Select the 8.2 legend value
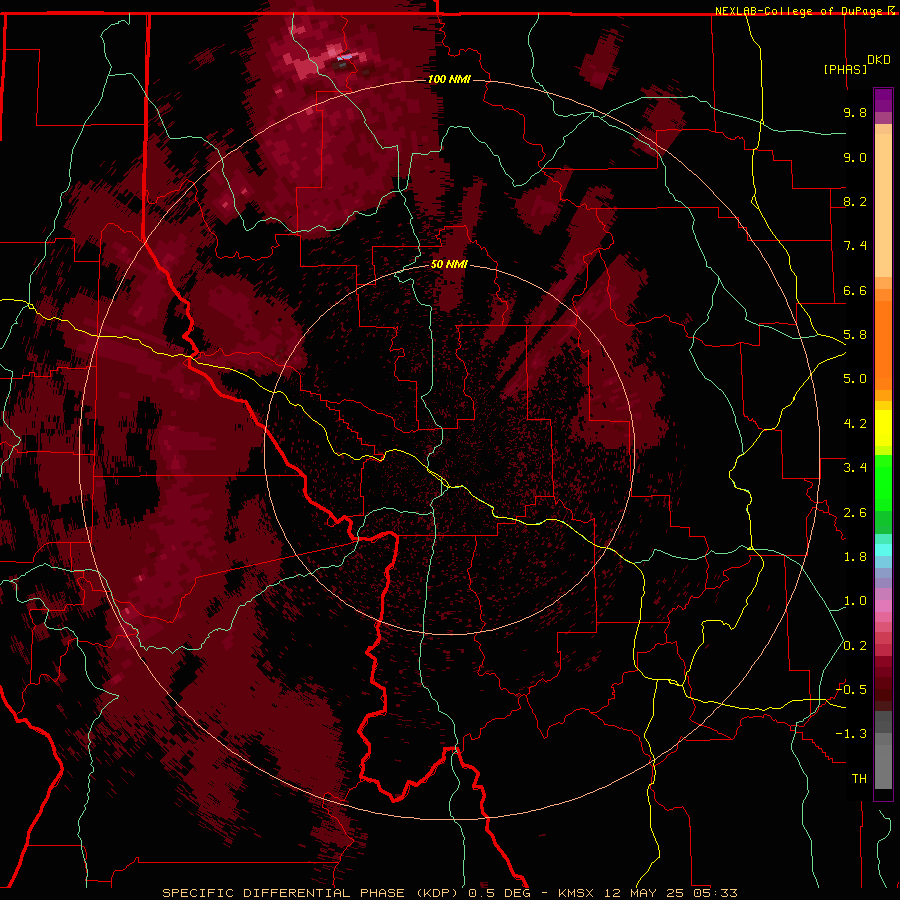The image size is (900, 900). pyautogui.click(x=855, y=201)
